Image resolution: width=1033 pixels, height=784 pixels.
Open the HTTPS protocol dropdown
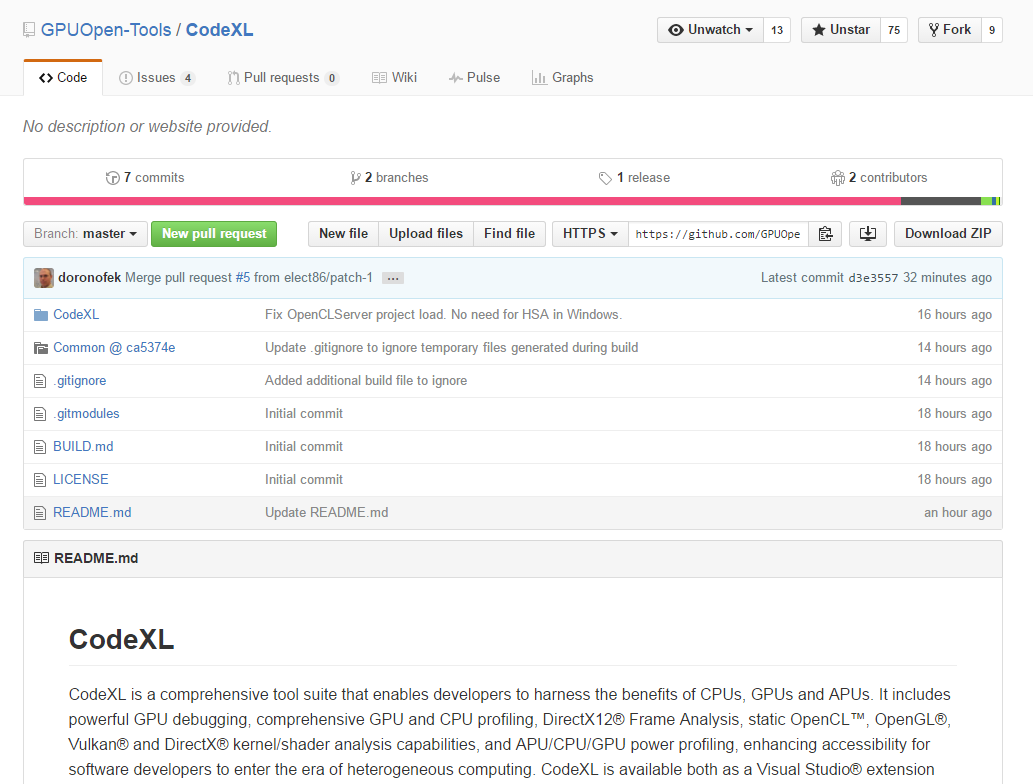589,233
